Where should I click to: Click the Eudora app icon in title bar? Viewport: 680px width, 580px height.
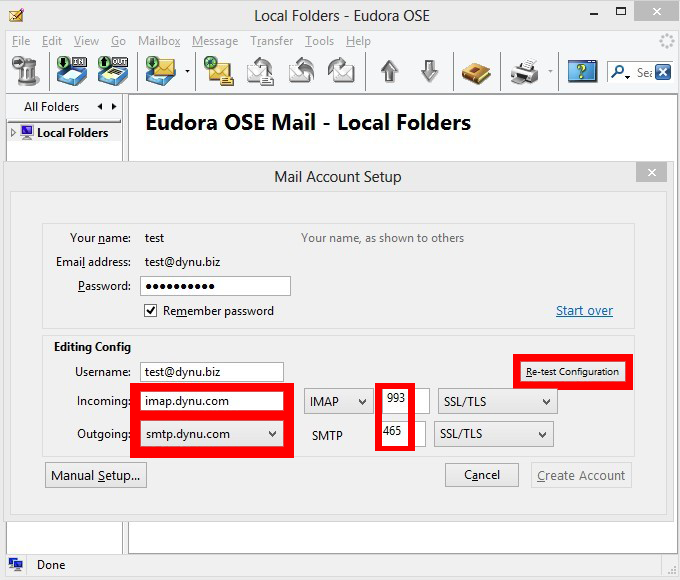16,16
